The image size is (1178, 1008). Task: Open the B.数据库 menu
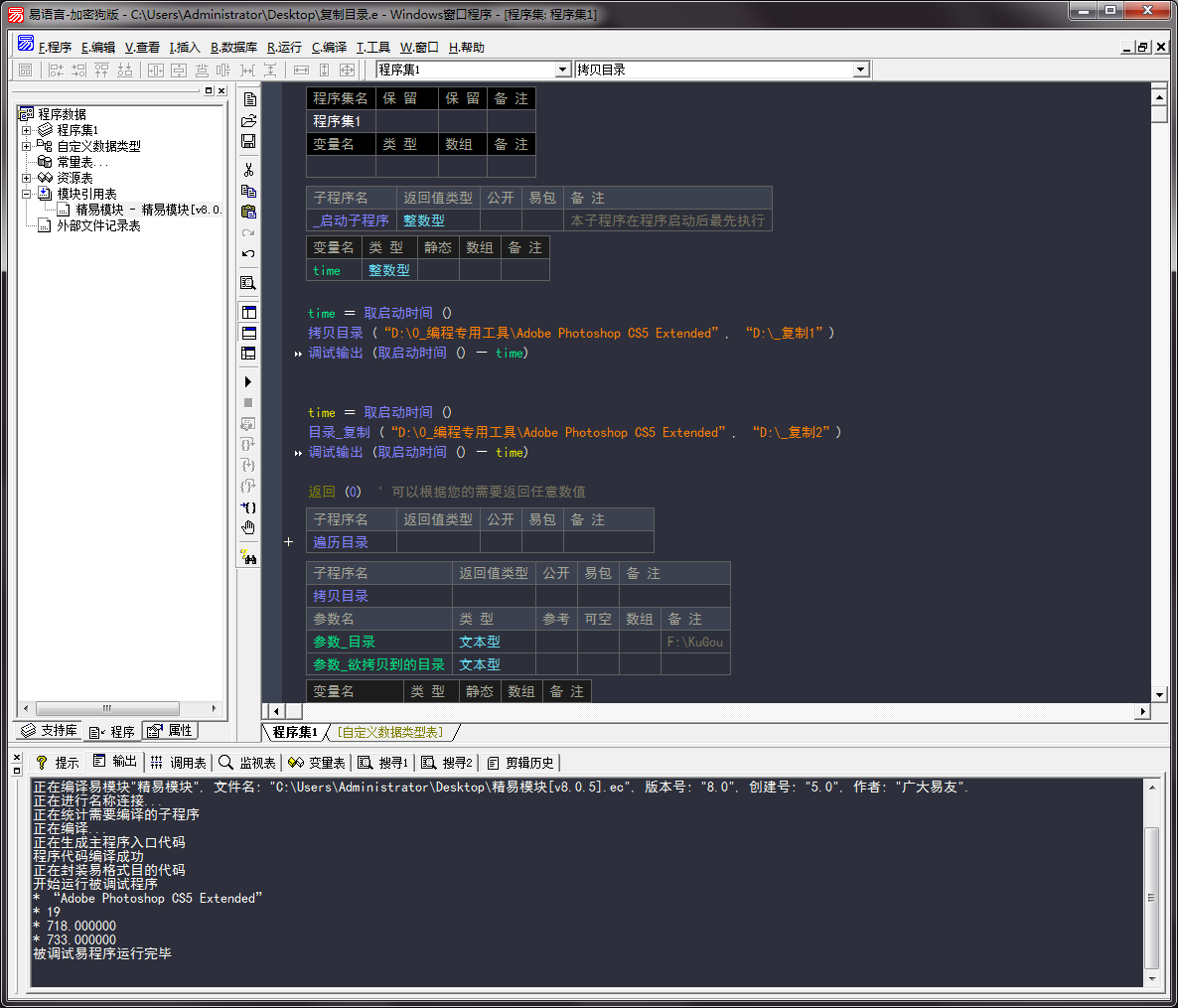233,48
